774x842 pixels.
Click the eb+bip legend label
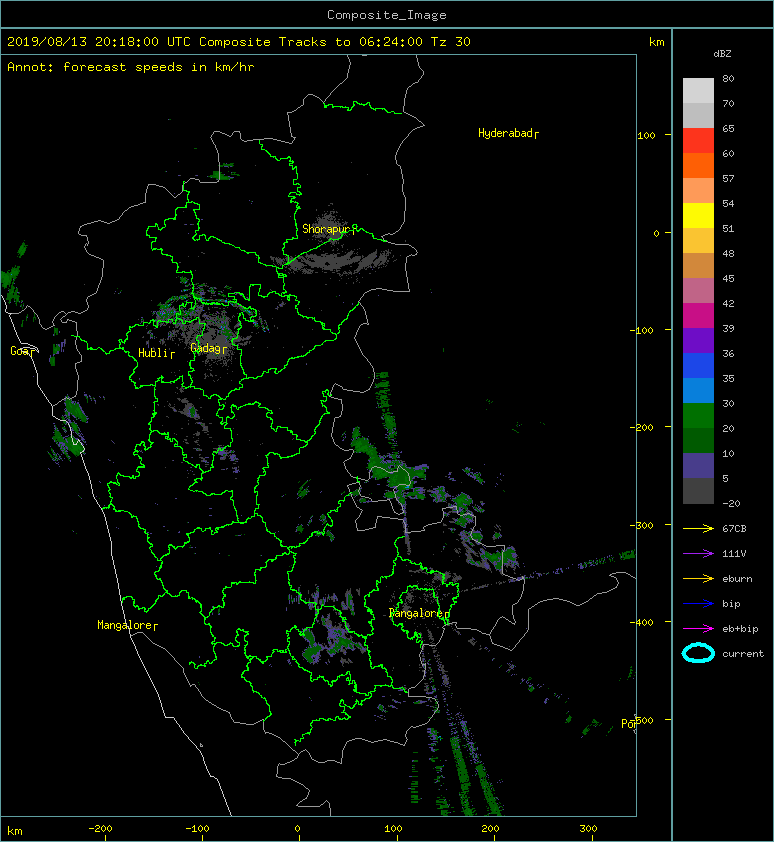[740, 629]
